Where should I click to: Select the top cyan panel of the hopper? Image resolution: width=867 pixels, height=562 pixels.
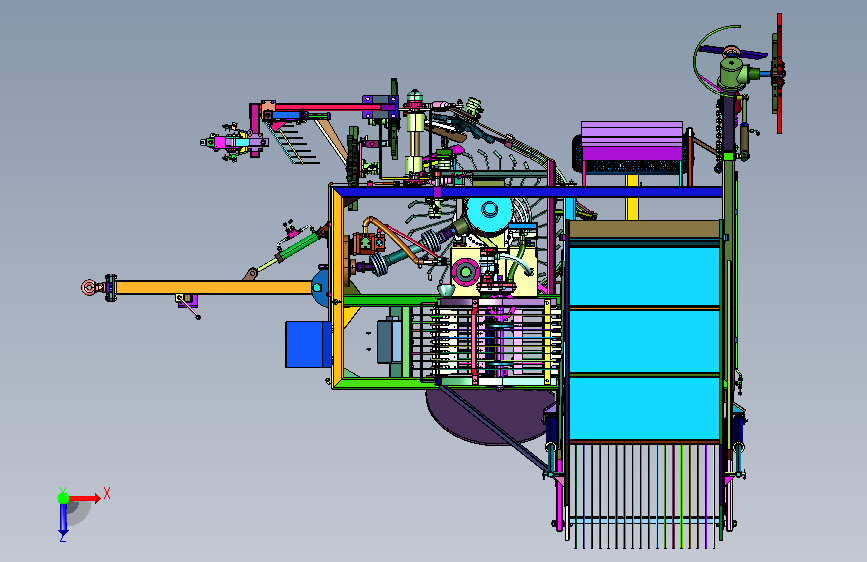[644, 275]
